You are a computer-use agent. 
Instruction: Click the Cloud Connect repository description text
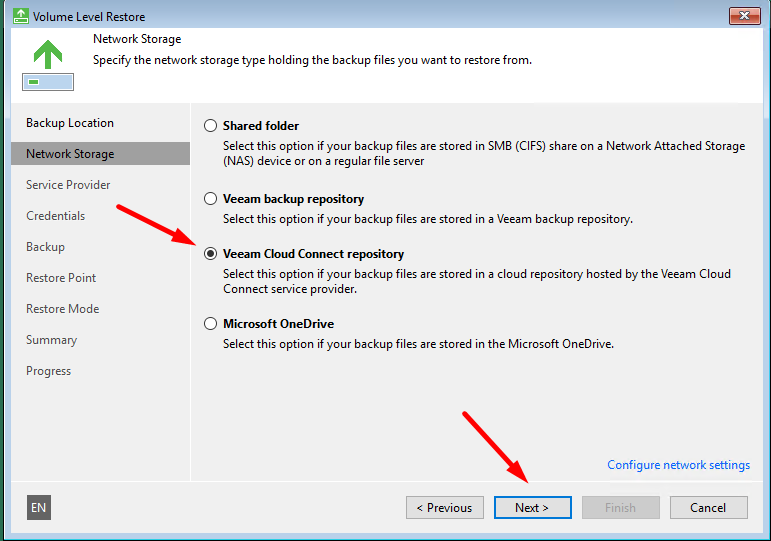click(x=477, y=281)
